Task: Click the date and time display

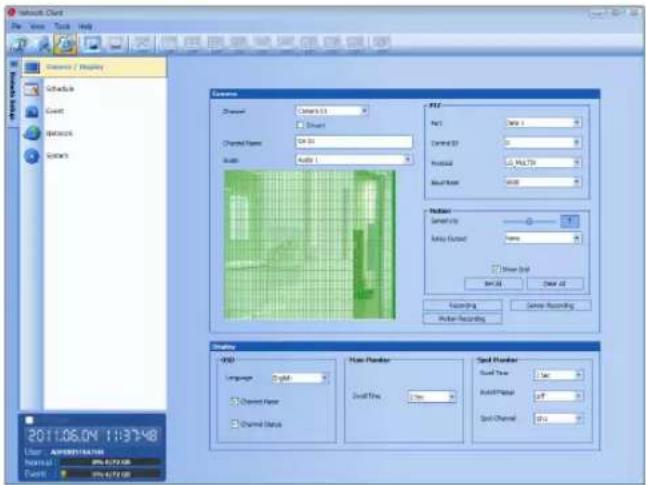Action: pyautogui.click(x=92, y=436)
